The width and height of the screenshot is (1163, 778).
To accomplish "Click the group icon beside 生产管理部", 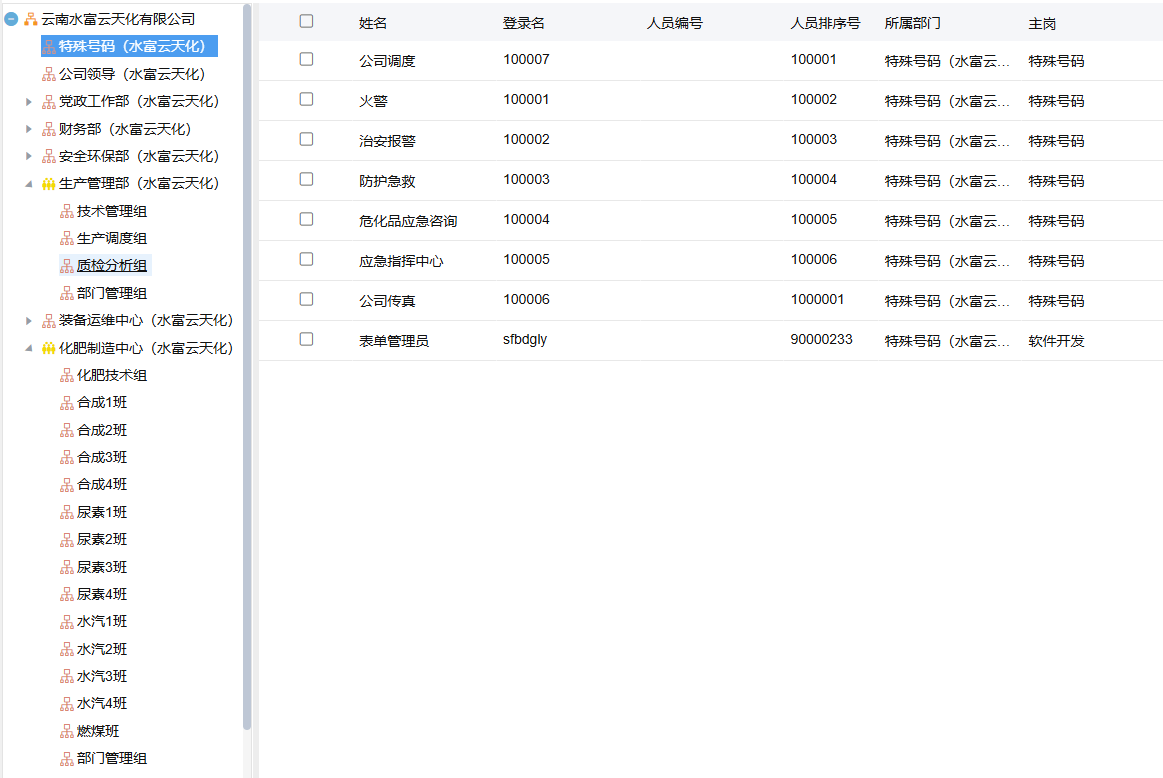I will 49,184.
